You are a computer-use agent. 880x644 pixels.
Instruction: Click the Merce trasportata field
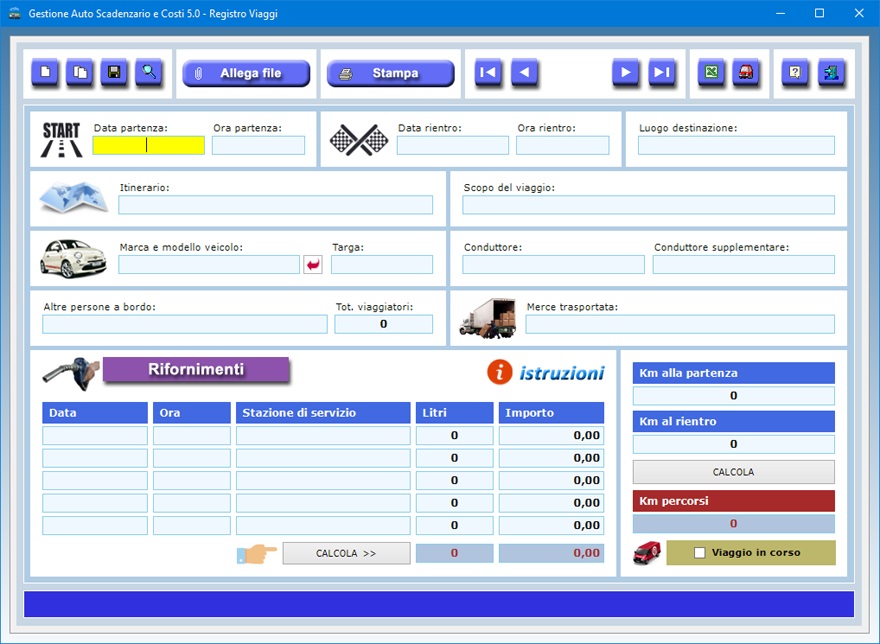680,324
